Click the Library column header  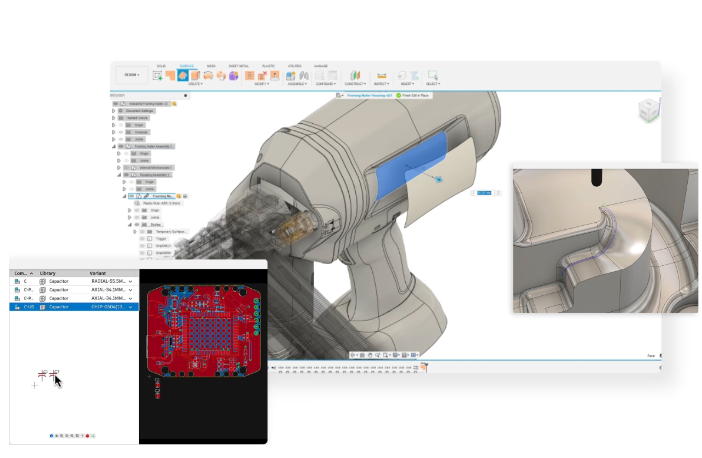coord(48,272)
